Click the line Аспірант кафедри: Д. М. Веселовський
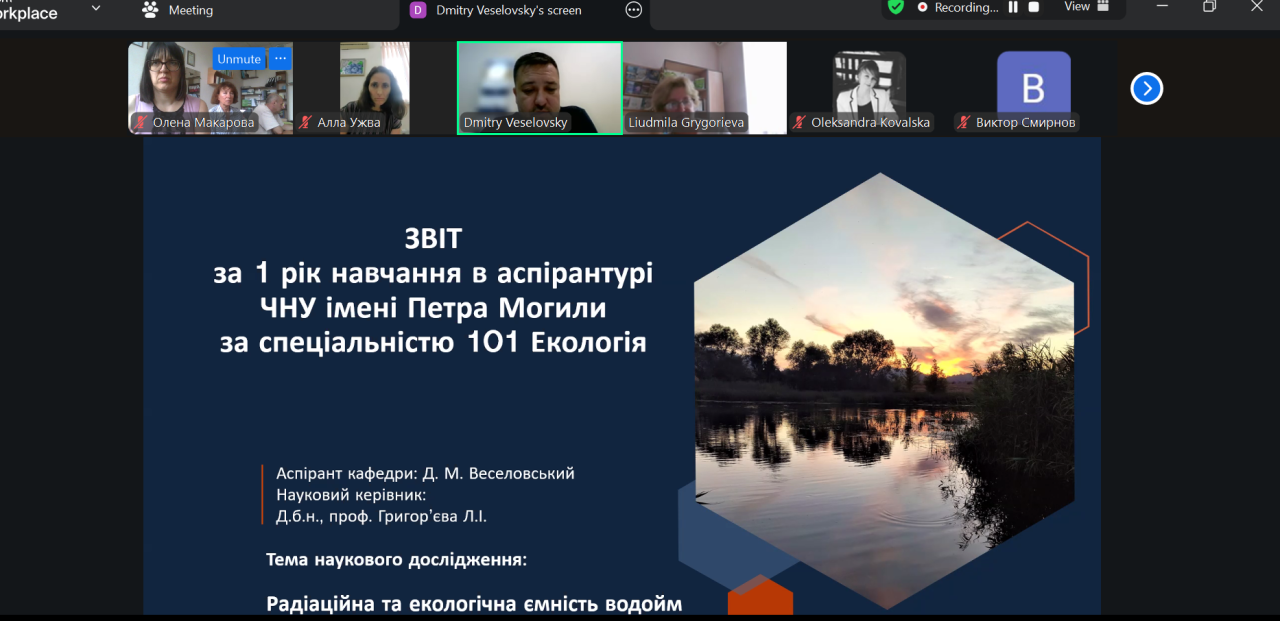 [x=425, y=473]
